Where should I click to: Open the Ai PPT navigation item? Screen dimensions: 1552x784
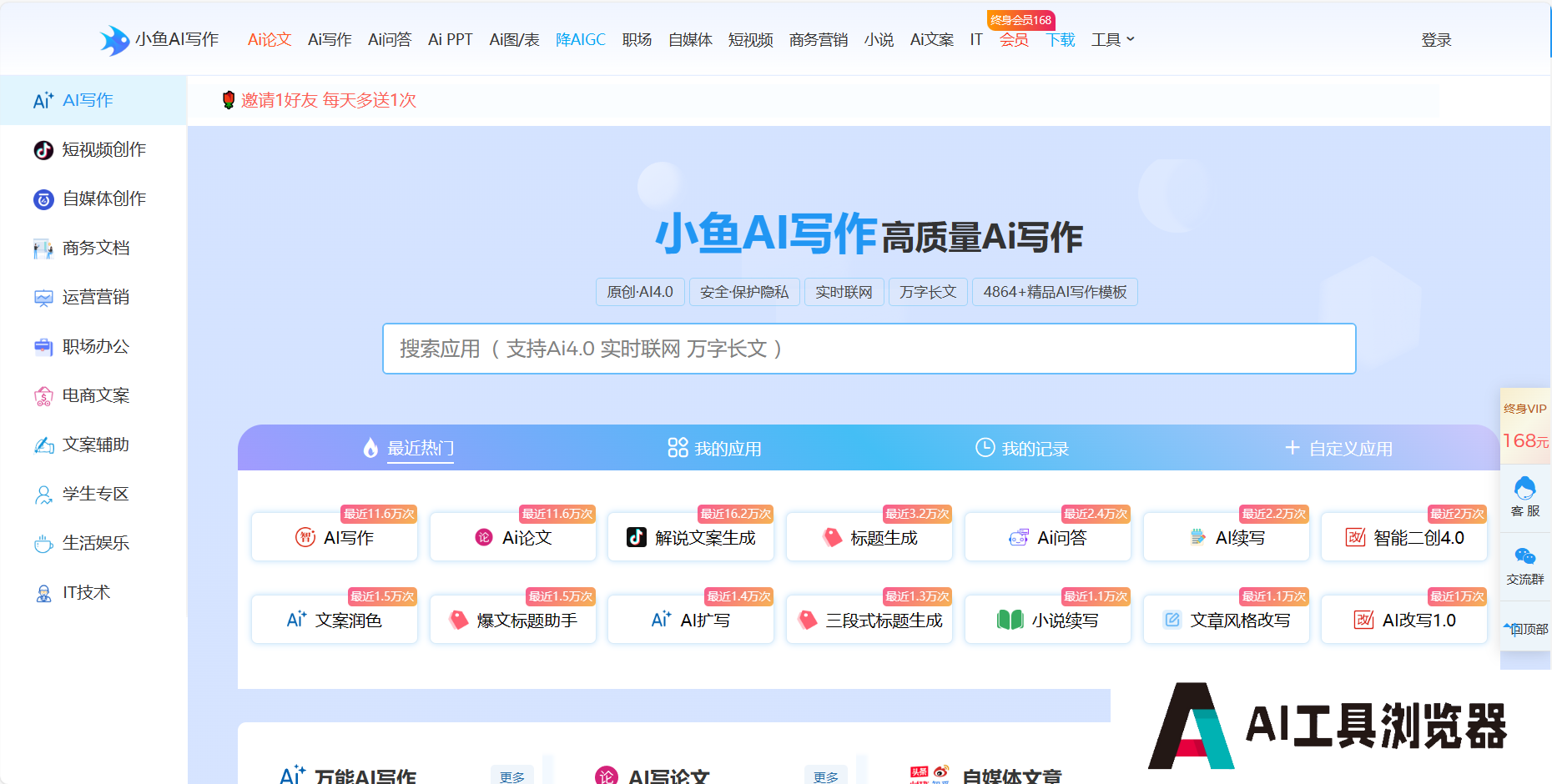[451, 40]
